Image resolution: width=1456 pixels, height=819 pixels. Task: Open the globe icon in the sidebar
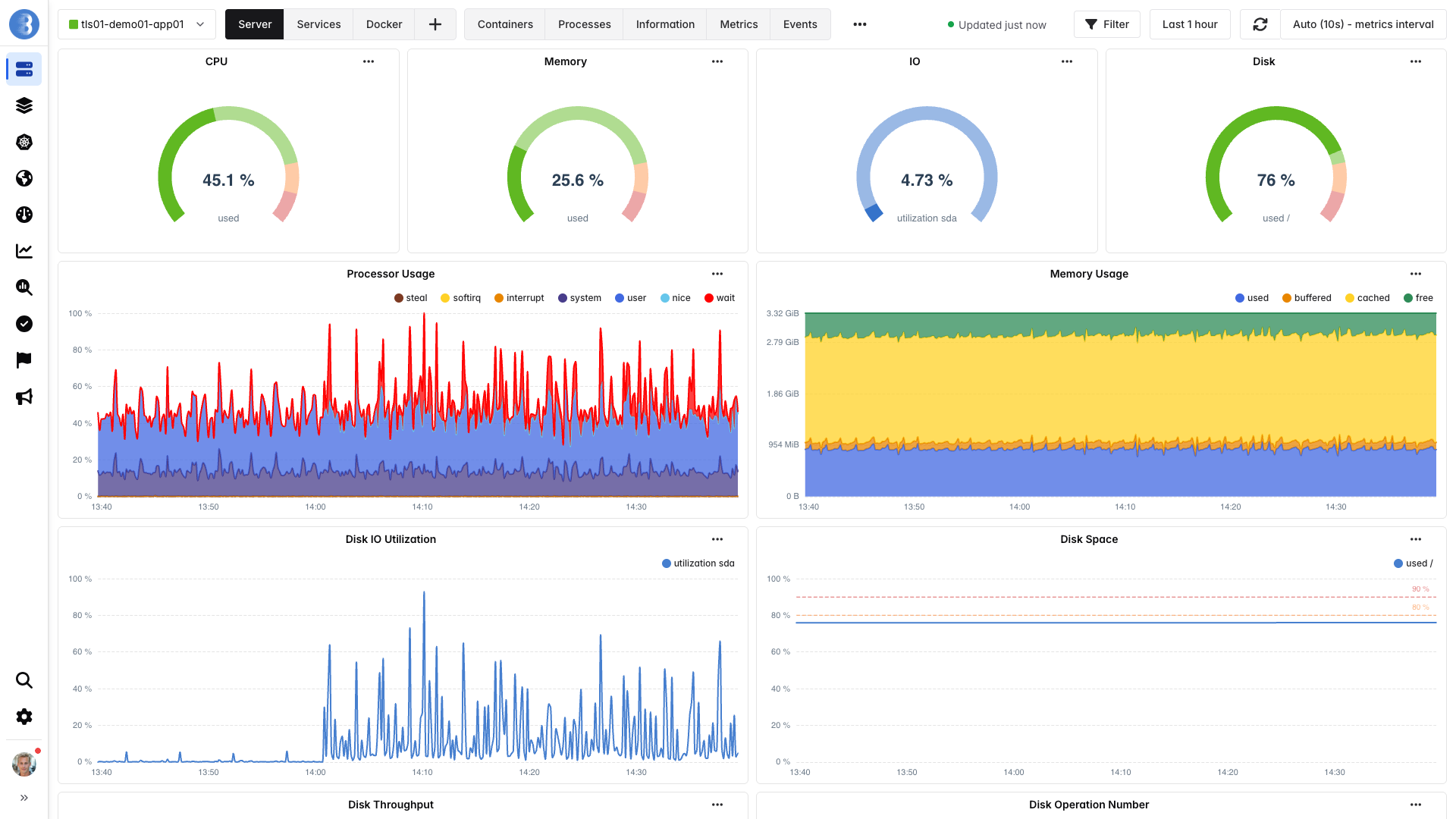tap(24, 178)
